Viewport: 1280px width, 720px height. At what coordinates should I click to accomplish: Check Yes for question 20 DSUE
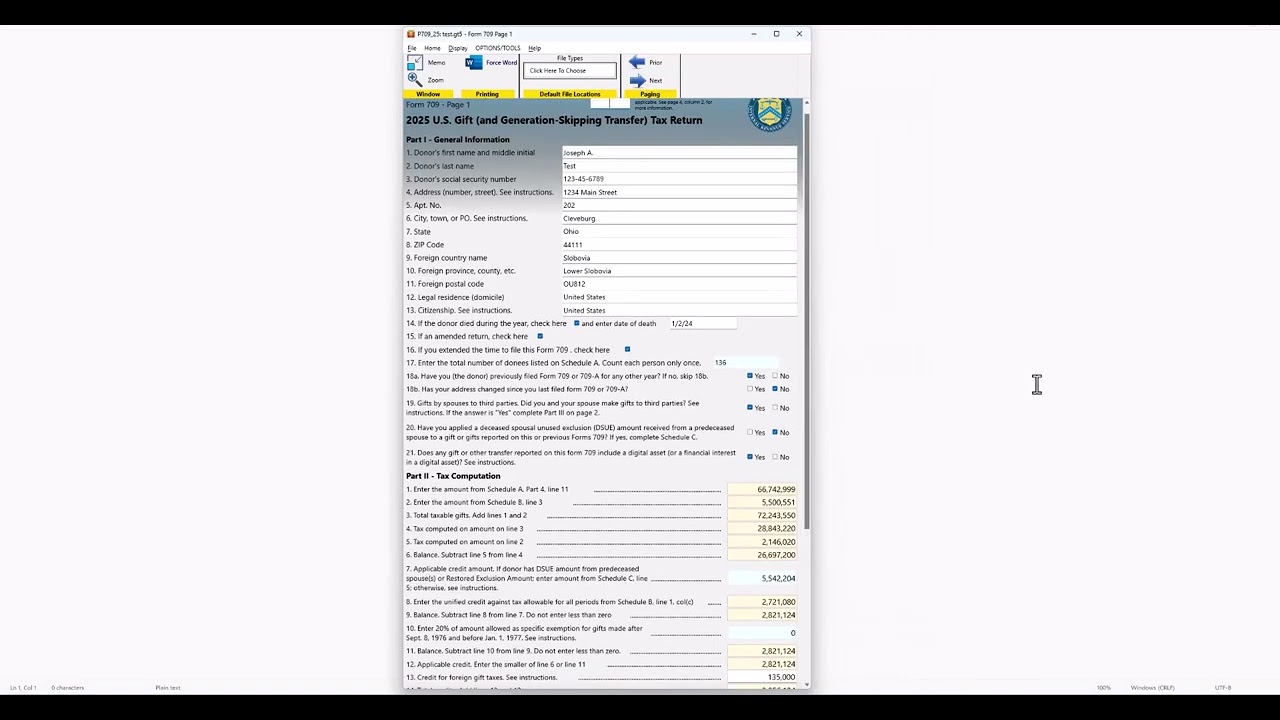[x=750, y=433]
